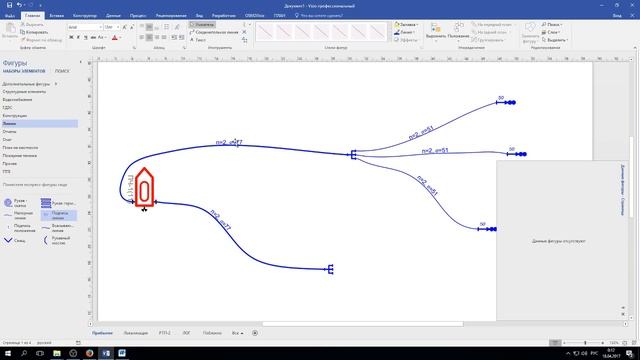Pick the Подпись положения shape
The image size is (640, 360).
(20, 228)
